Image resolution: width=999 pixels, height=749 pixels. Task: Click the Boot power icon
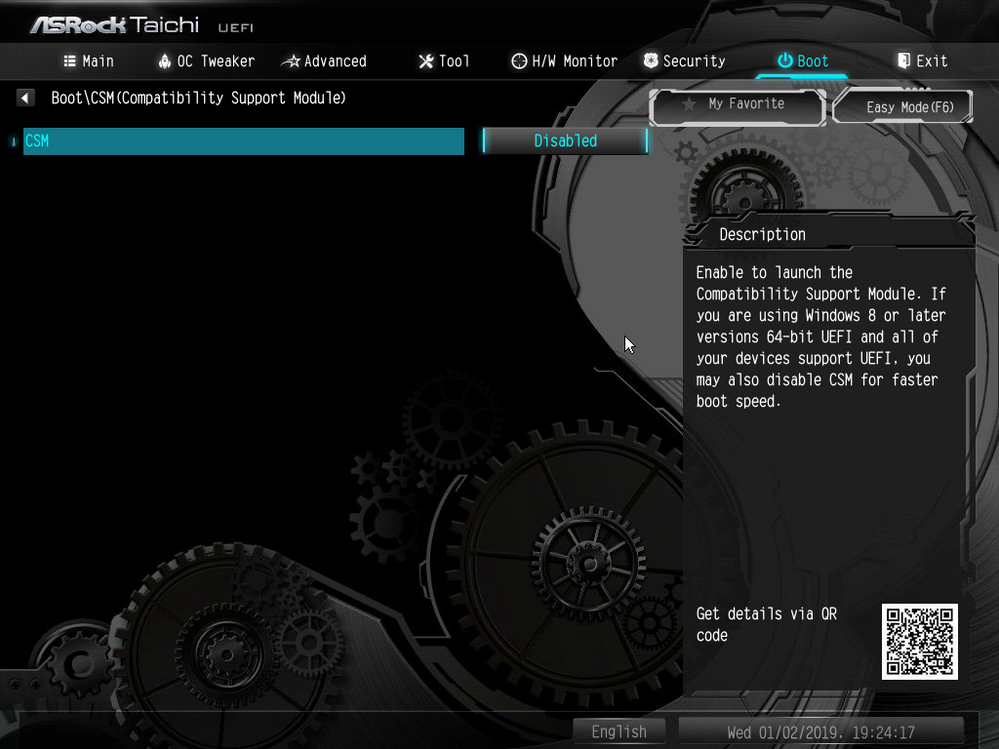click(x=785, y=61)
